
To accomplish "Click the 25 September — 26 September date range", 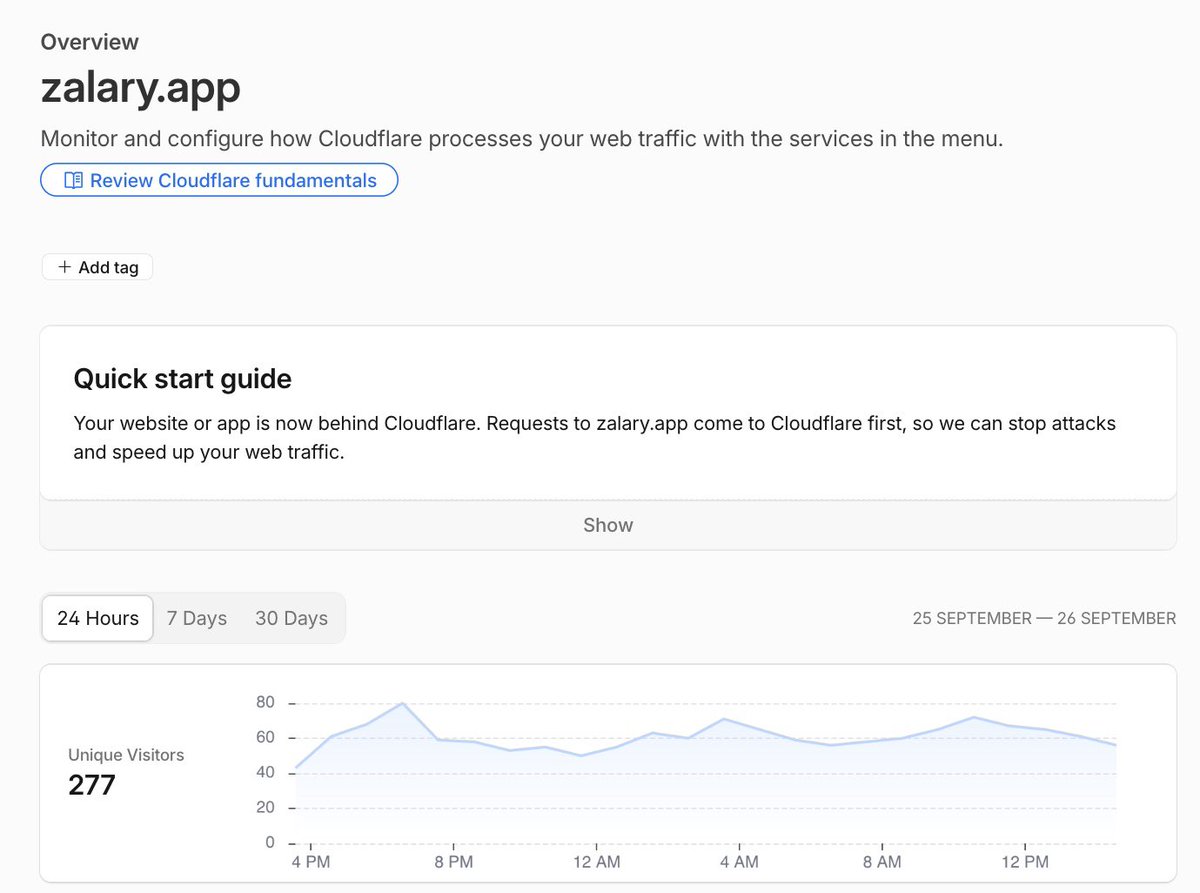I will tap(1044, 618).
